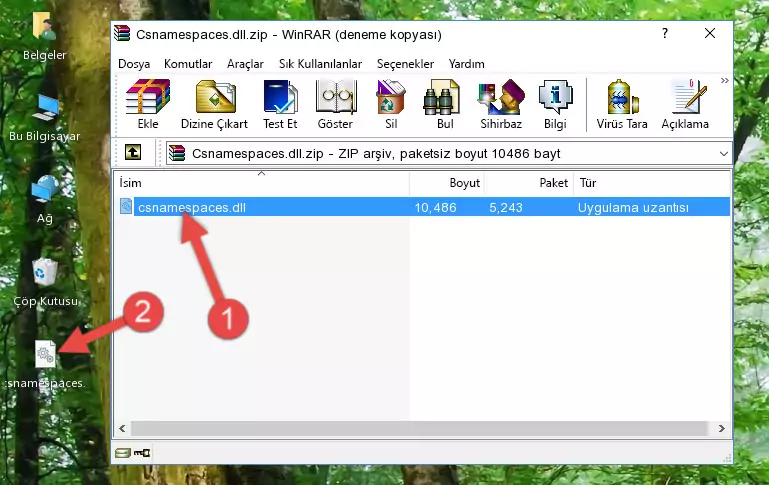Click the horizontal scrollbar right arrow

point(721,428)
